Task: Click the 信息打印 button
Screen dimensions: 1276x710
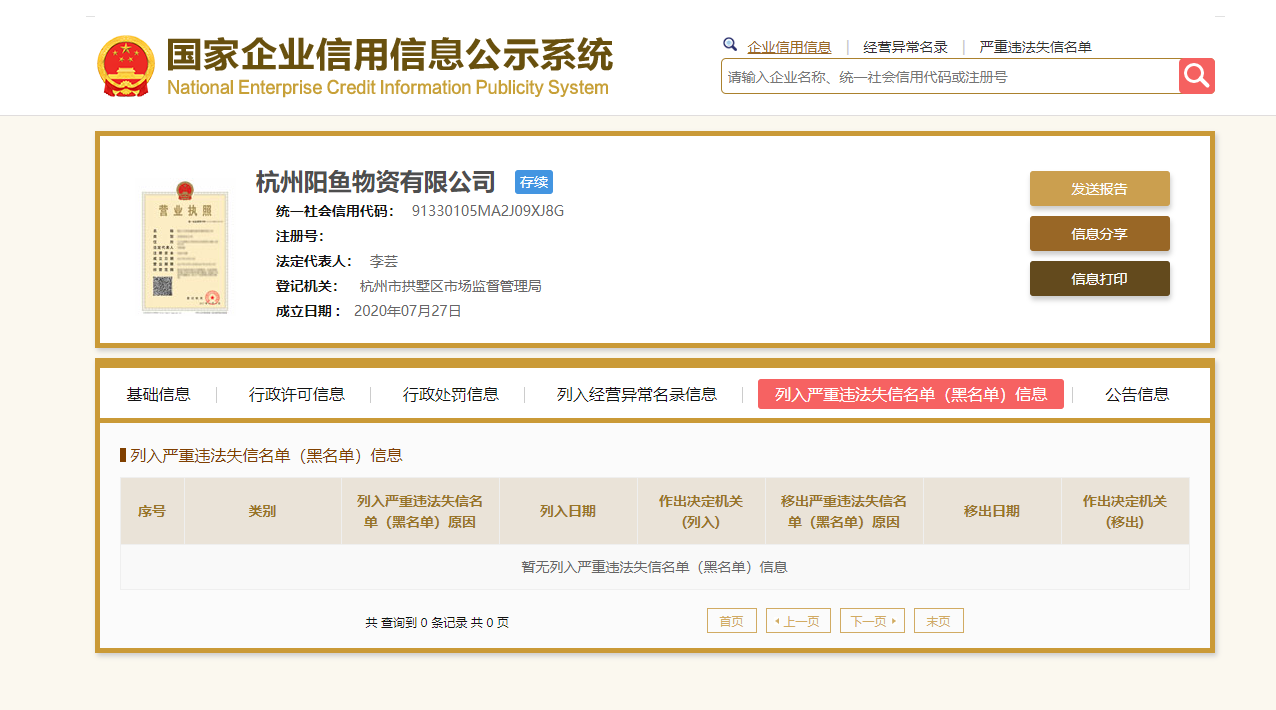Action: (1100, 279)
